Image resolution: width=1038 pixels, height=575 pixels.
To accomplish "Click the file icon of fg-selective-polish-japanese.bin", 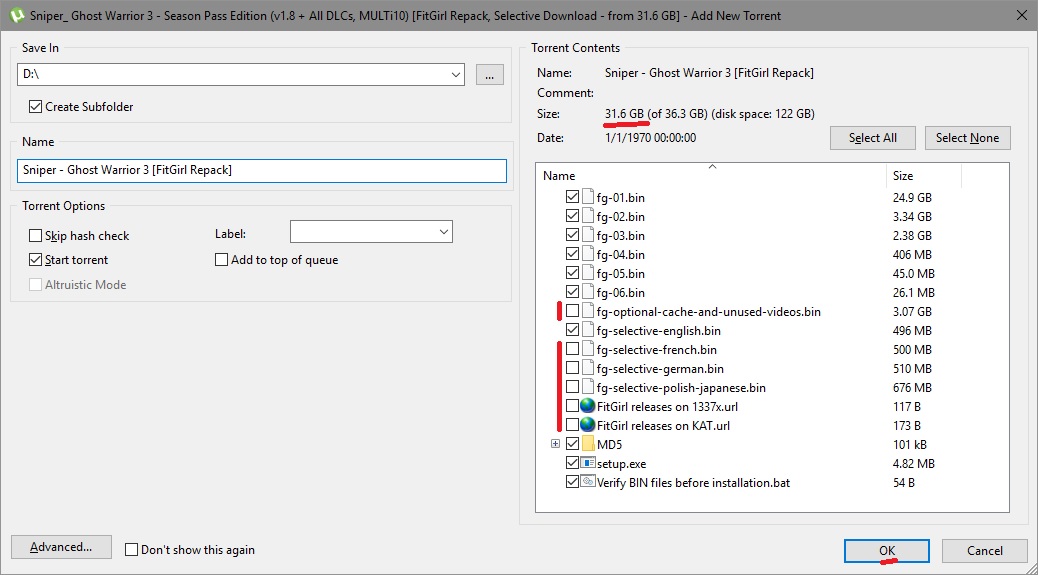I will coord(588,388).
